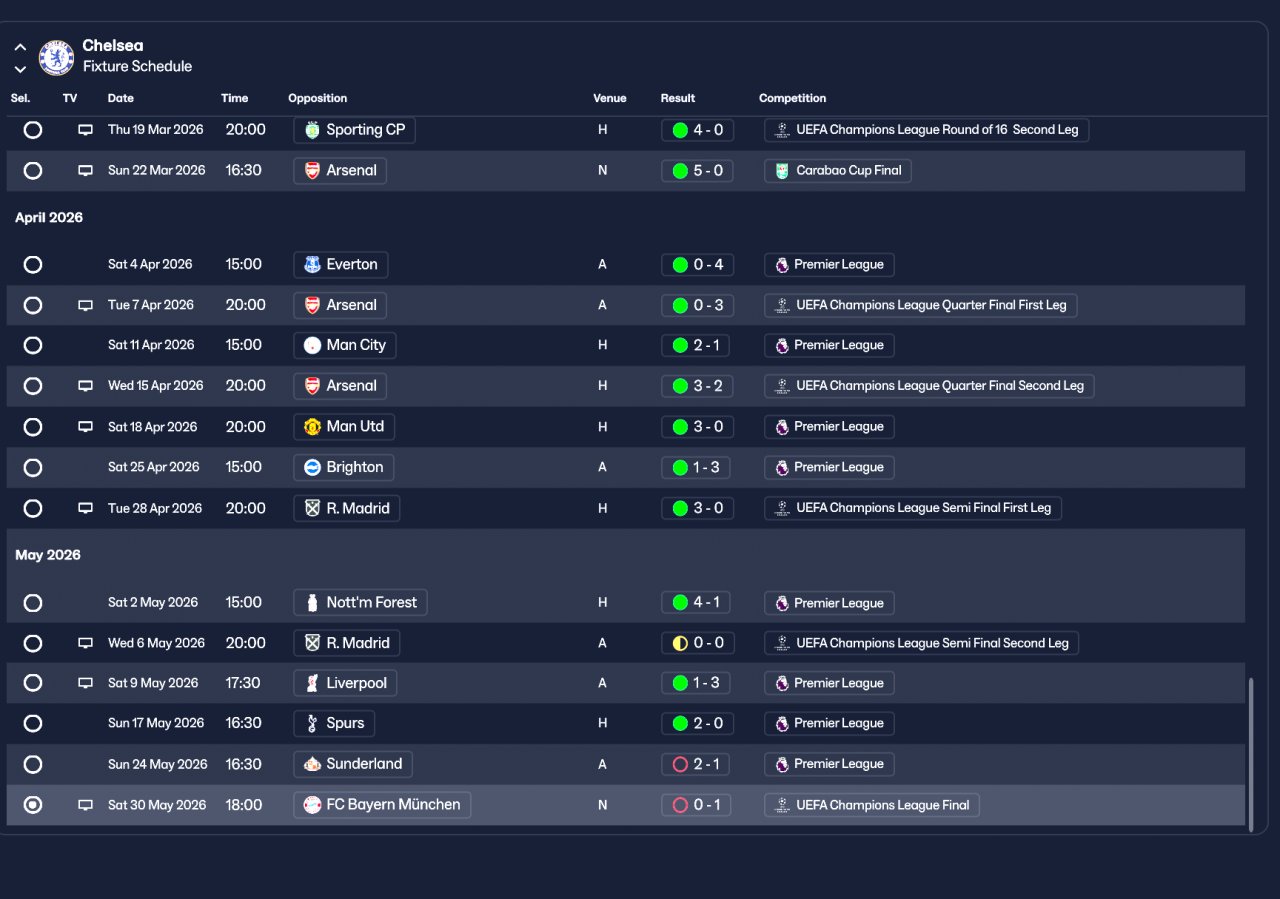This screenshot has height=899, width=1280.
Task: Open Arsenal from the 22 Mar fixture
Action: (x=340, y=170)
